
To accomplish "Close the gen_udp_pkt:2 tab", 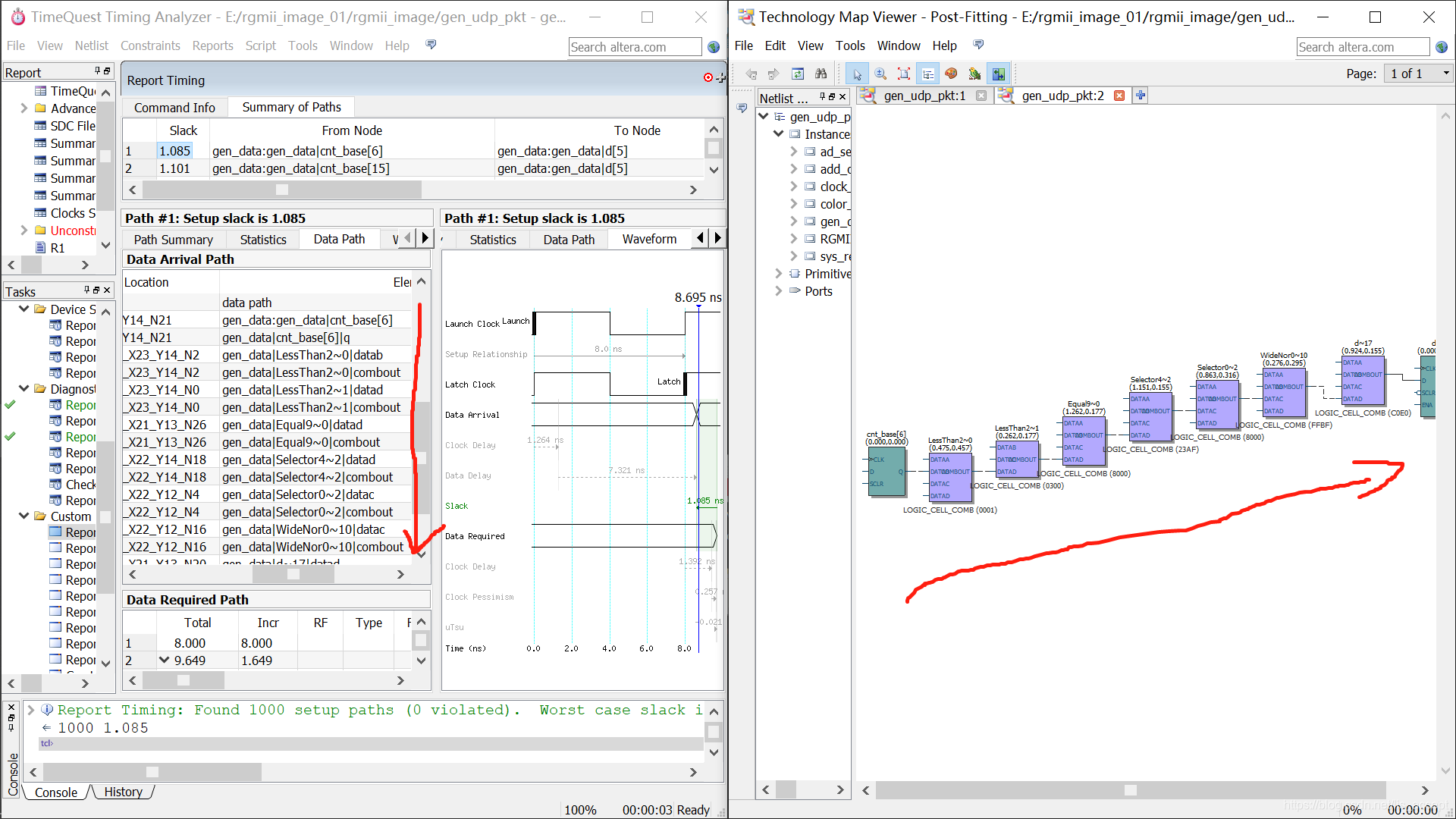I will 1119,96.
